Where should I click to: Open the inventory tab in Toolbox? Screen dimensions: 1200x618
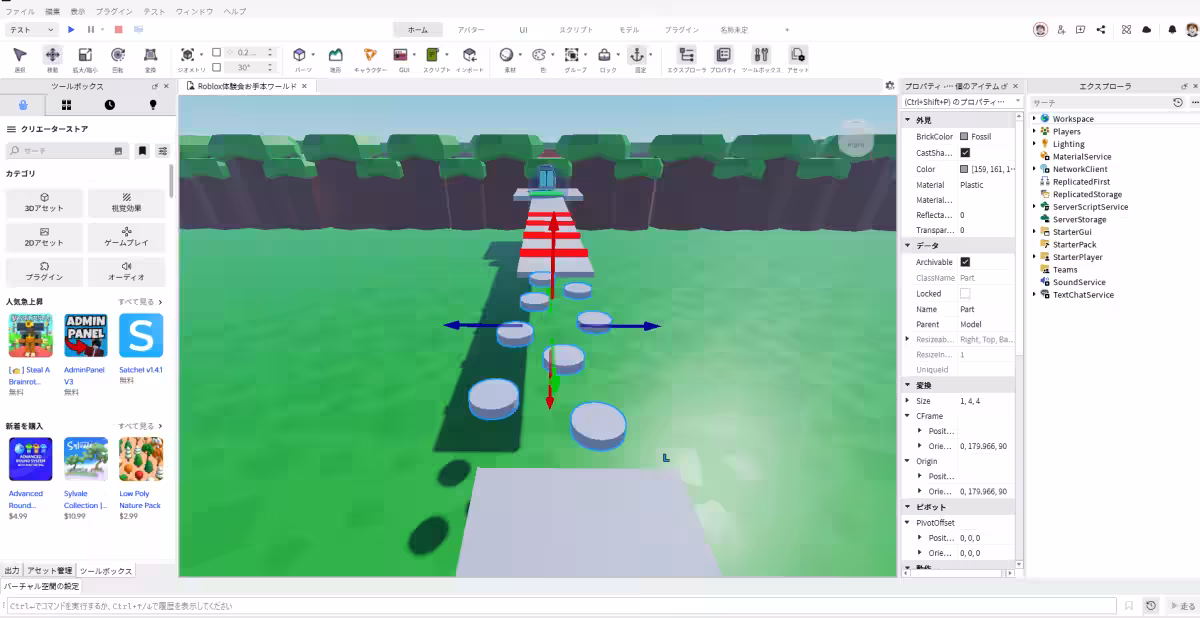(x=66, y=104)
